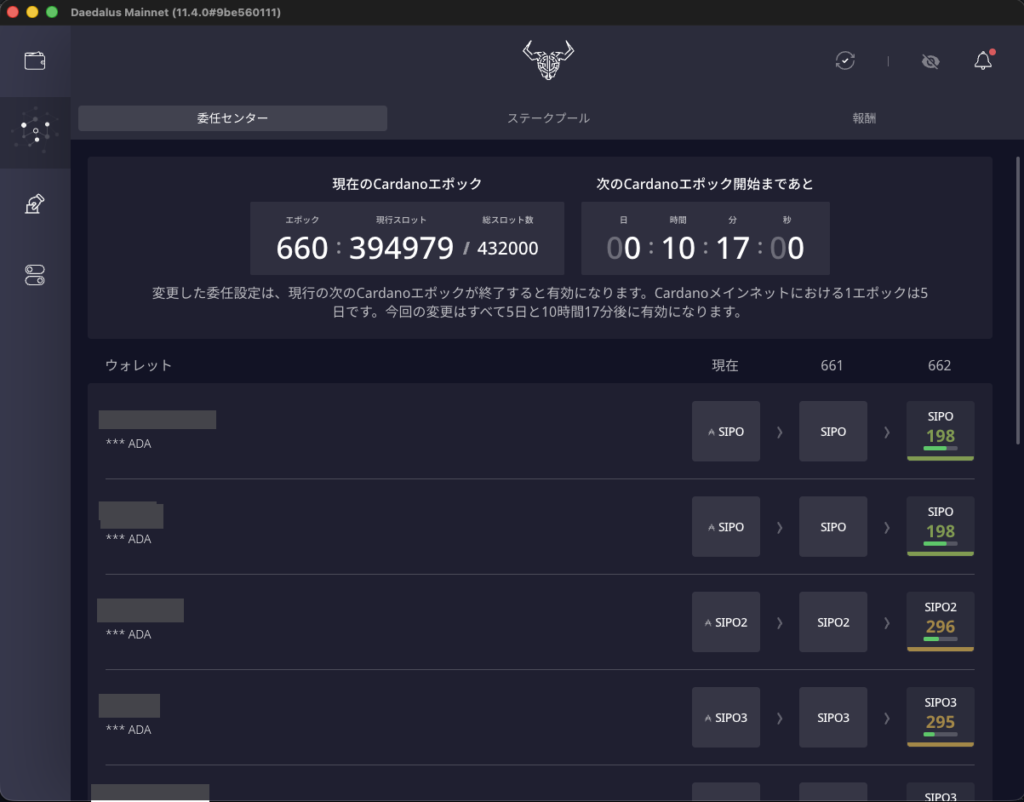Click the ウォレット column header
Viewport: 1024px width, 802px height.
click(138, 365)
